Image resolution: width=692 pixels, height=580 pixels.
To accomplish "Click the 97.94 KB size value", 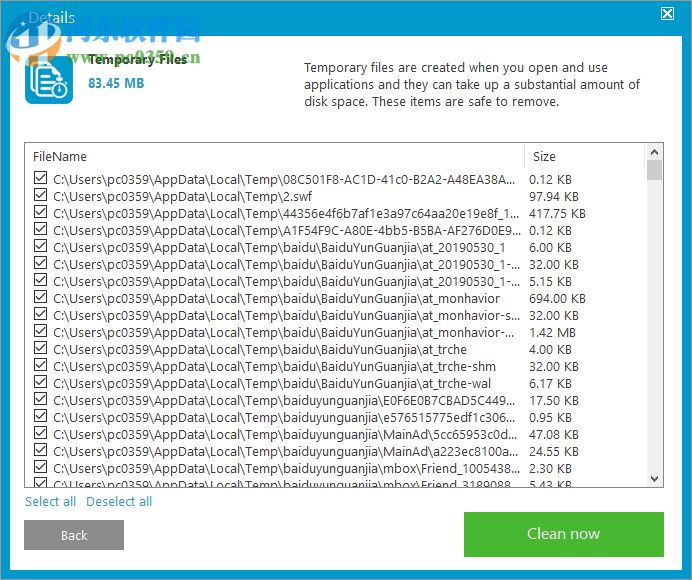I will point(554,196).
